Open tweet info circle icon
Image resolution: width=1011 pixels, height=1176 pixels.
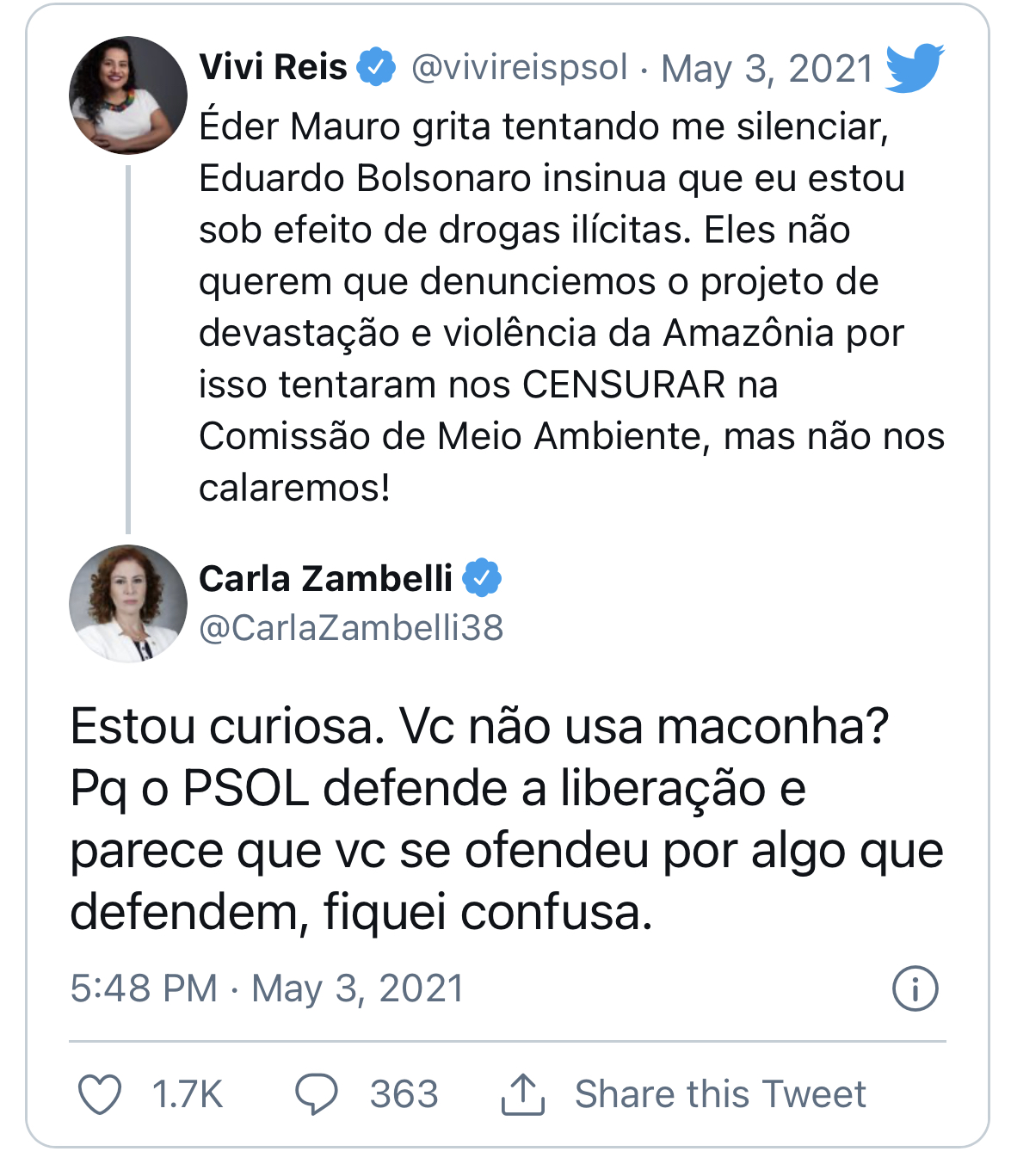(x=915, y=988)
